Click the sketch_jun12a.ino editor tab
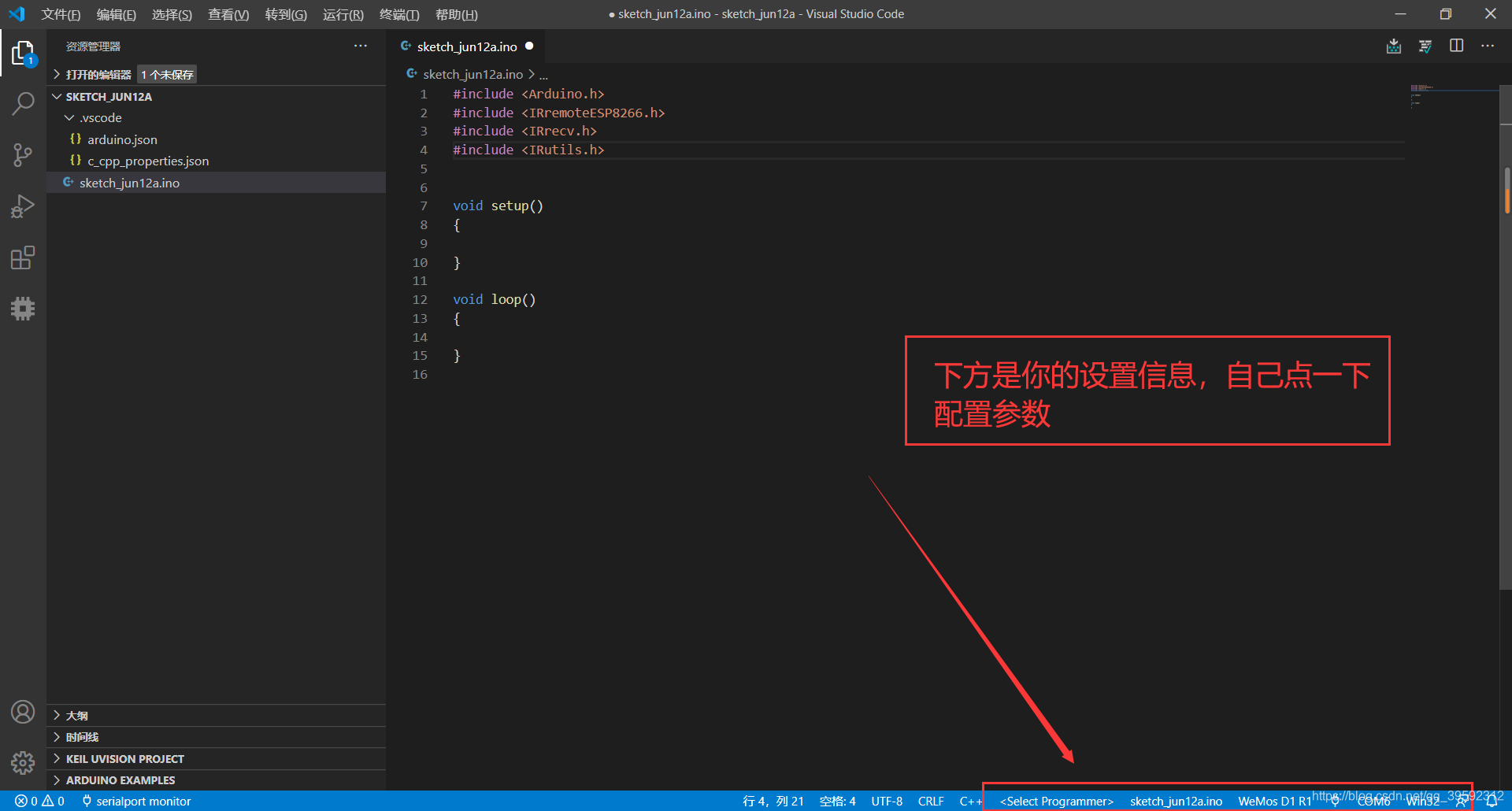This screenshot has height=811, width=1512. coord(466,46)
